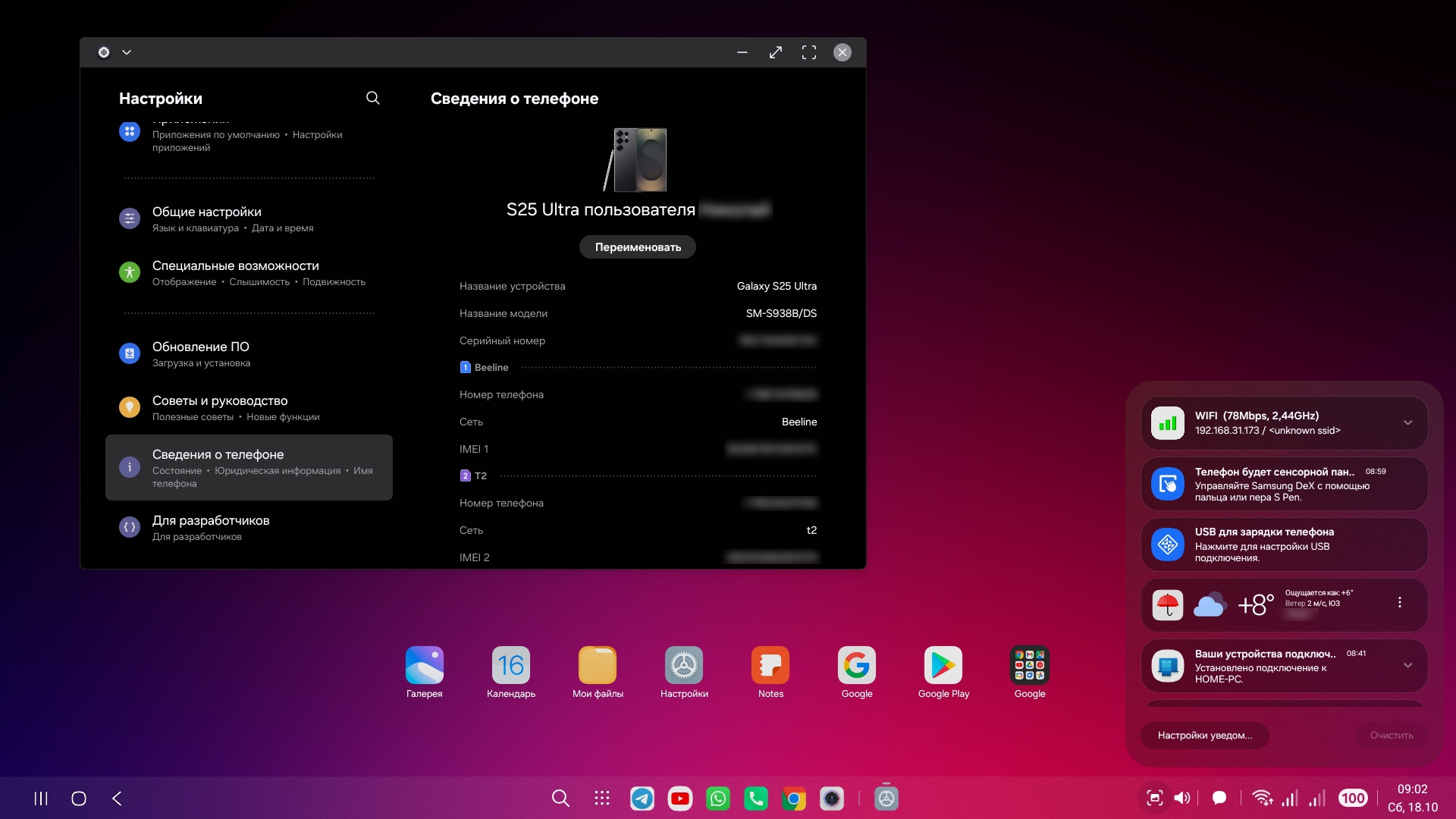This screenshot has height=819, width=1456.
Task: Open YouTube in the taskbar
Action: [x=679, y=799]
